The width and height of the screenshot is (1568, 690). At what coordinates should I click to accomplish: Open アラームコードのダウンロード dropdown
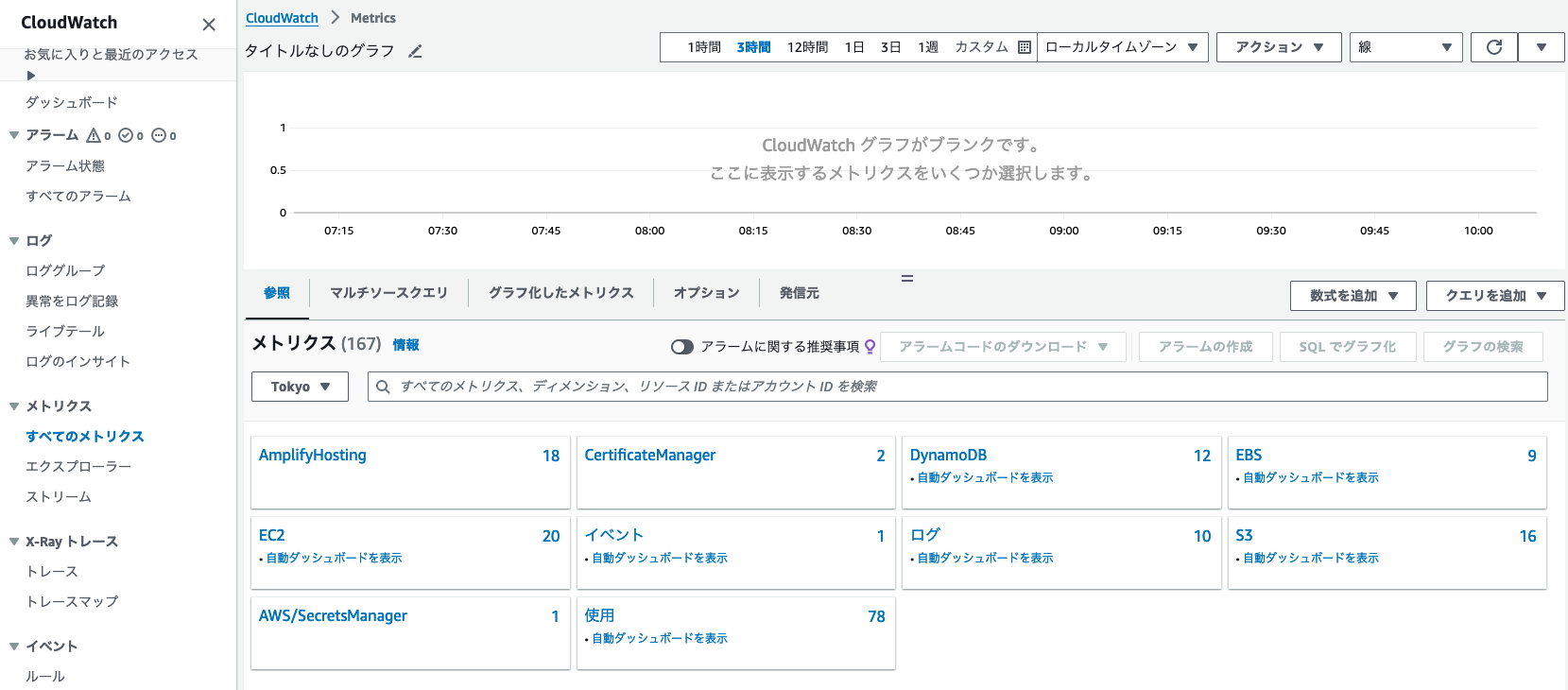coord(1003,347)
